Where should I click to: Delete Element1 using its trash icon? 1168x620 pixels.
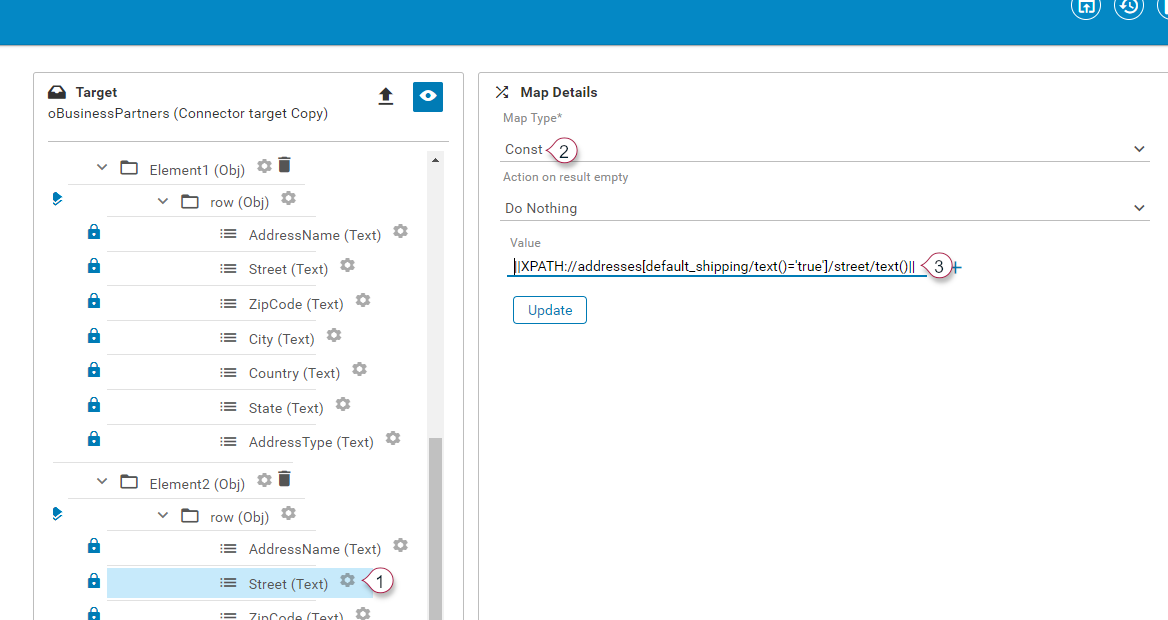click(284, 165)
